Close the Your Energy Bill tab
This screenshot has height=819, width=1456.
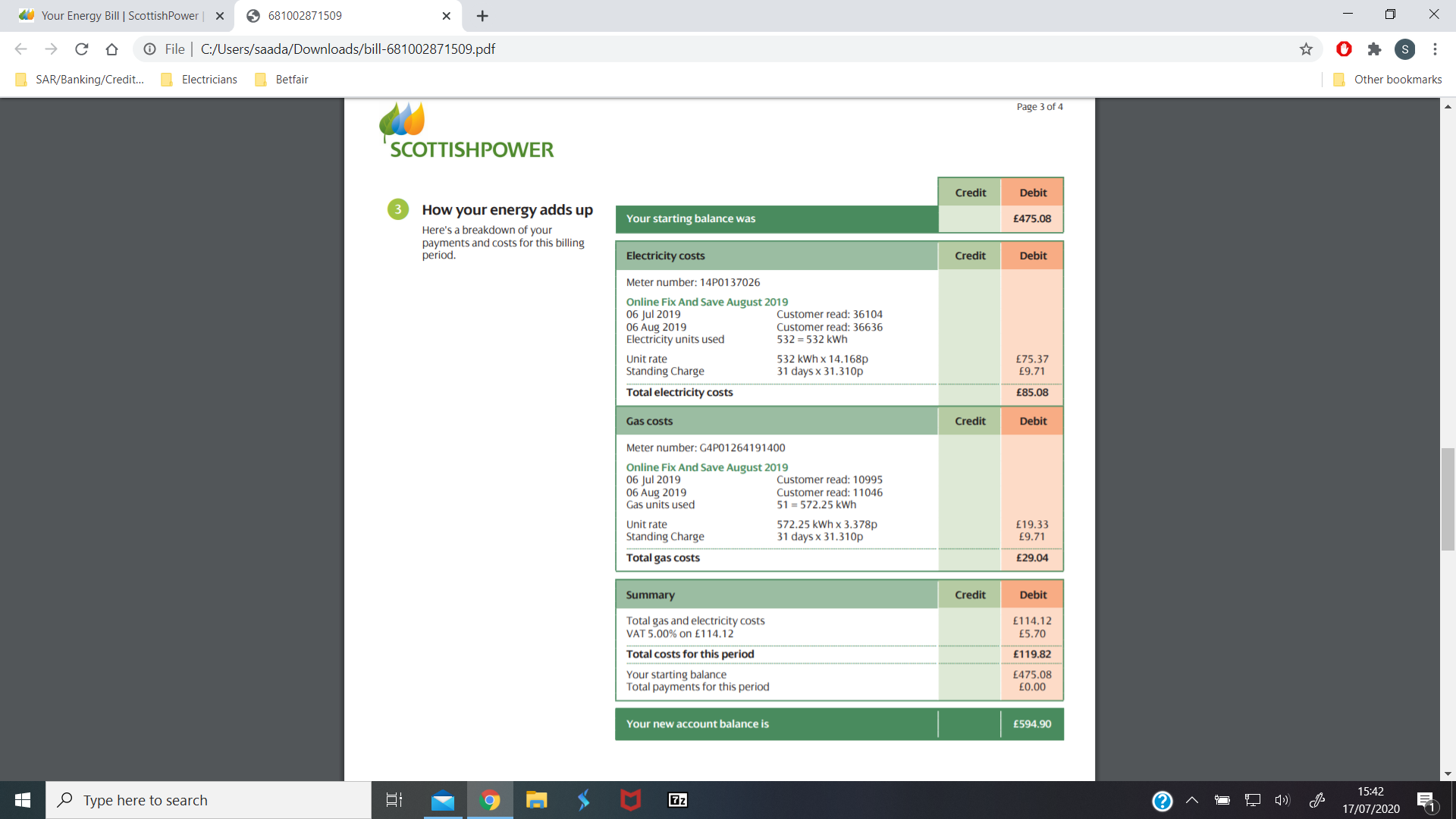(x=220, y=16)
